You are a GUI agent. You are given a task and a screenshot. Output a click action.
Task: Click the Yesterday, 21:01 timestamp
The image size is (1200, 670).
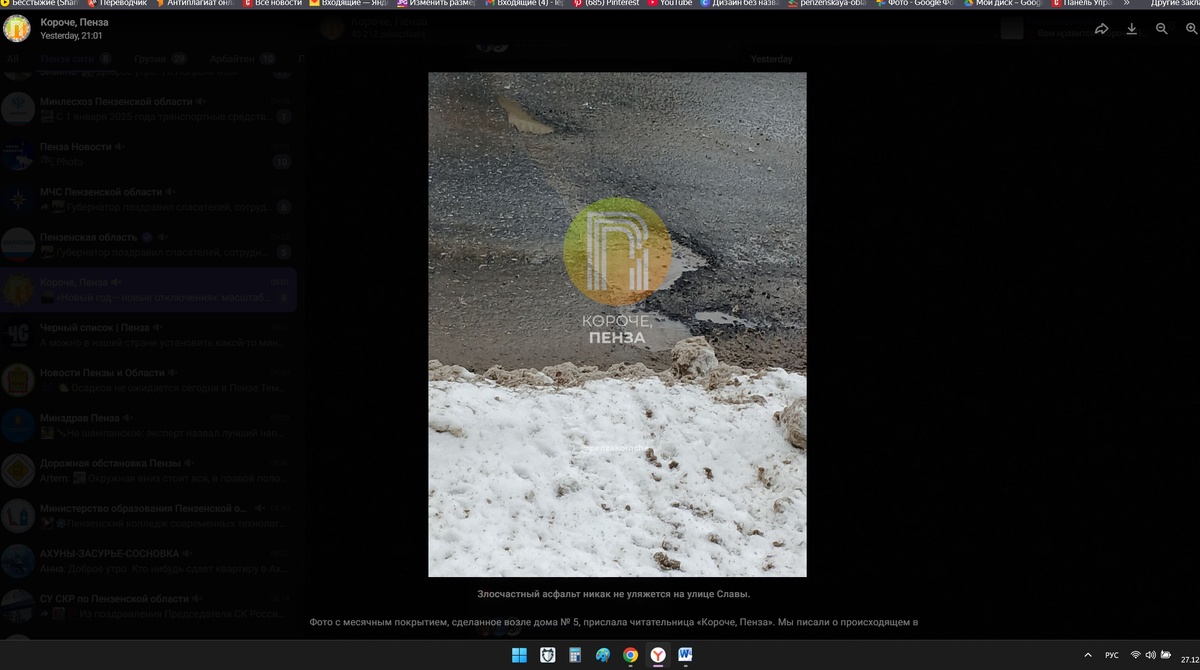[71, 36]
